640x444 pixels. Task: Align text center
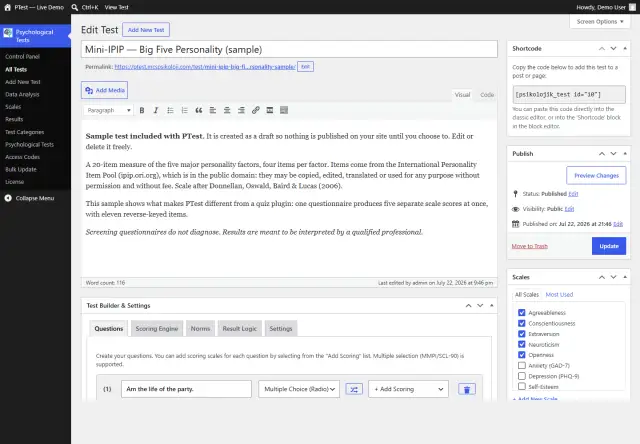click(x=227, y=110)
